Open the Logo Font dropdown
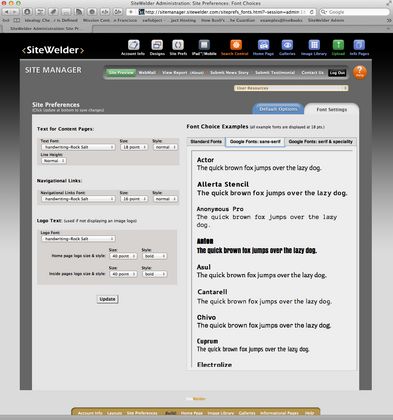Screen dimensions: 393x420 (78, 239)
